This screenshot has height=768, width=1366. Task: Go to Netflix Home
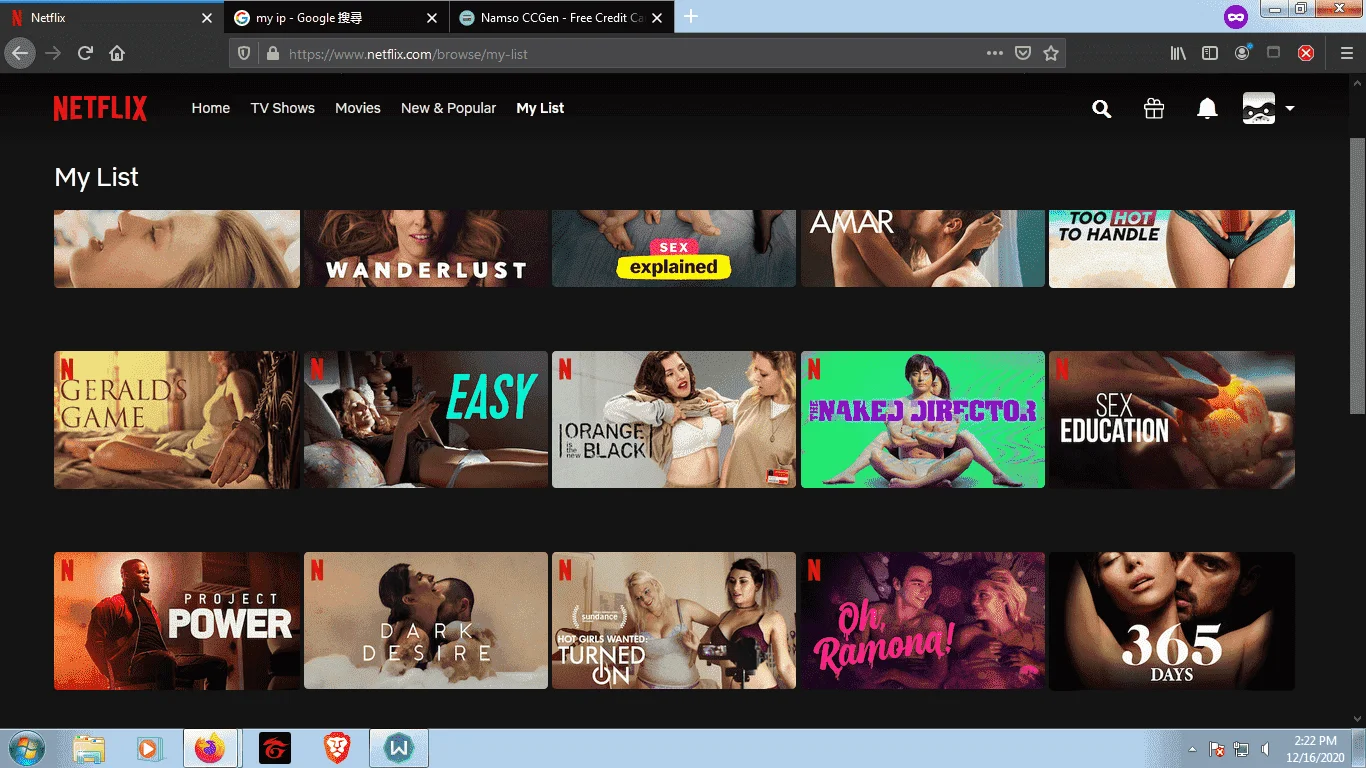pyautogui.click(x=211, y=108)
